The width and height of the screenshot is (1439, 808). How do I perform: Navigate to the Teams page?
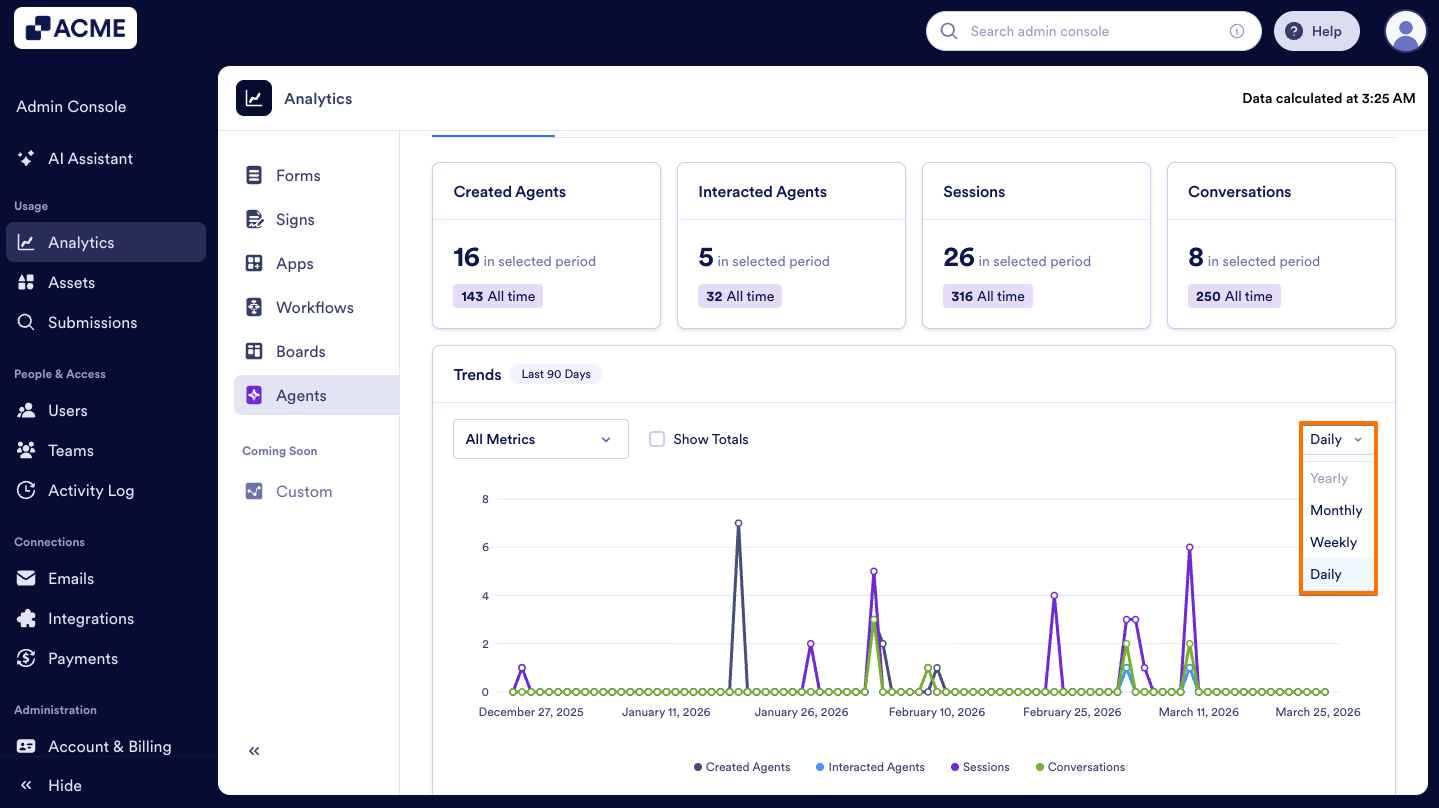pos(68,450)
